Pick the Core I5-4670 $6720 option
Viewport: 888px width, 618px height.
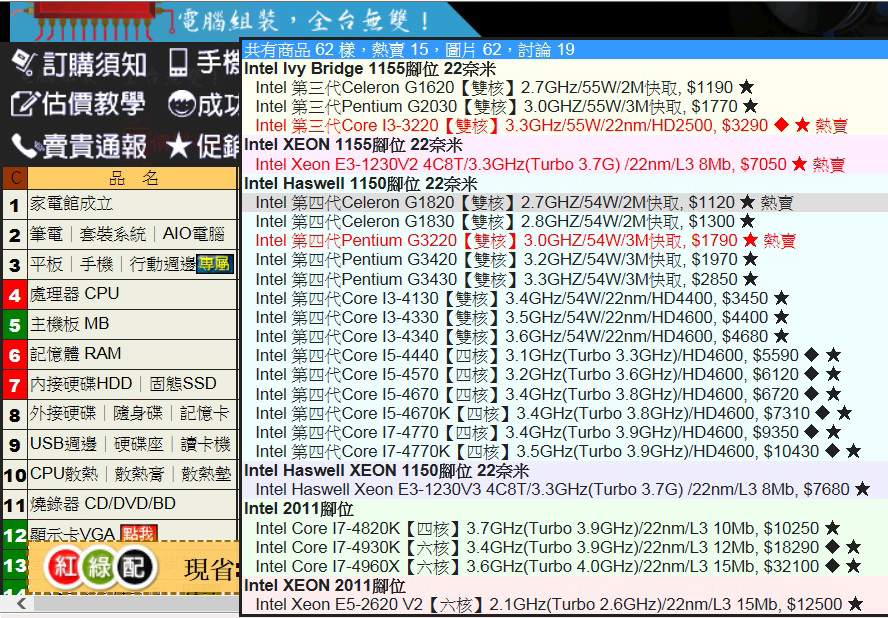pyautogui.click(x=548, y=394)
